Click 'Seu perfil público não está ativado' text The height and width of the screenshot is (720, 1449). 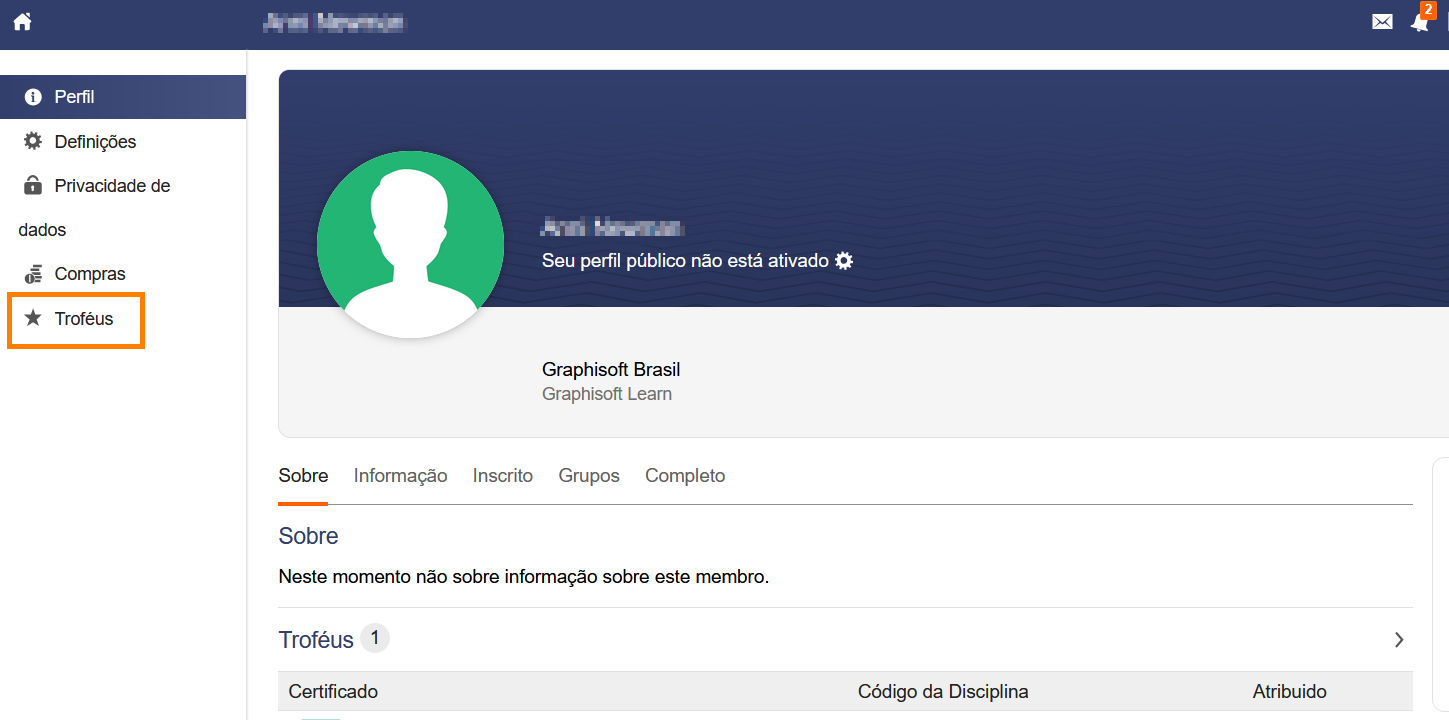coord(685,261)
